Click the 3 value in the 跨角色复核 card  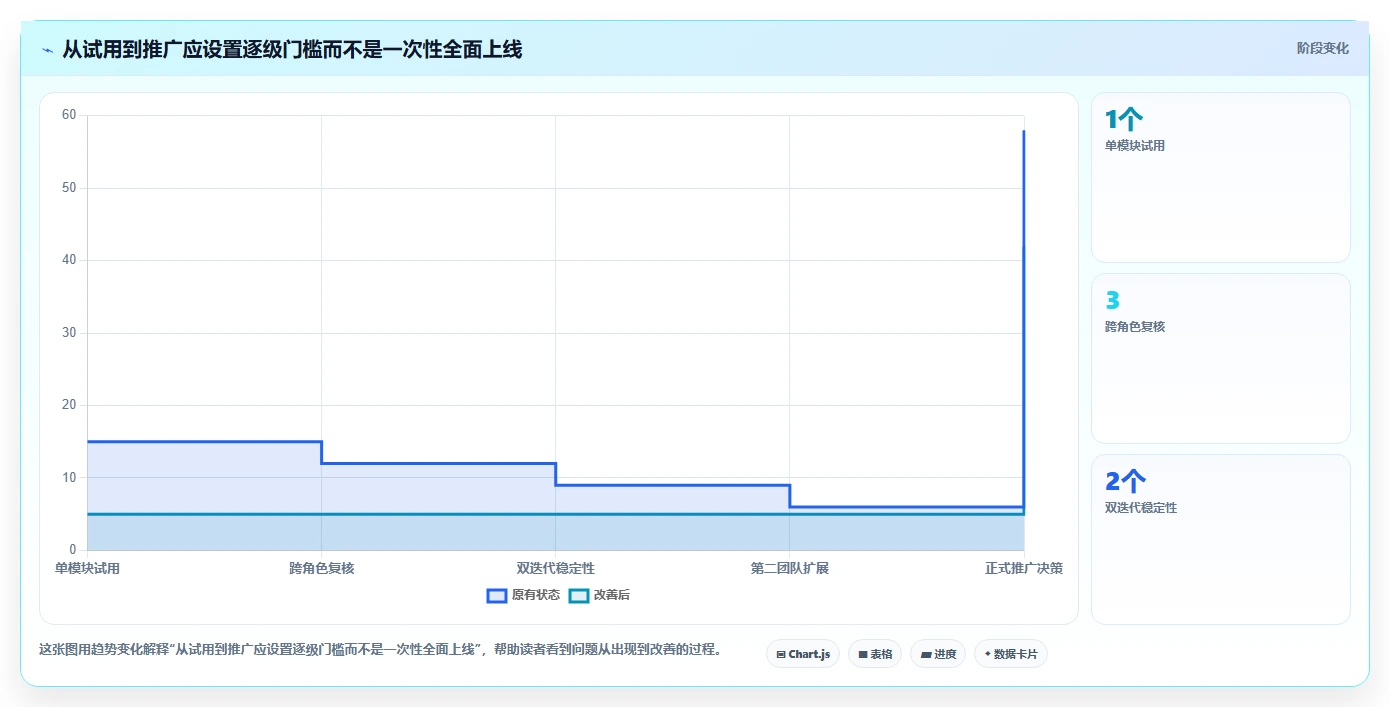click(1112, 301)
